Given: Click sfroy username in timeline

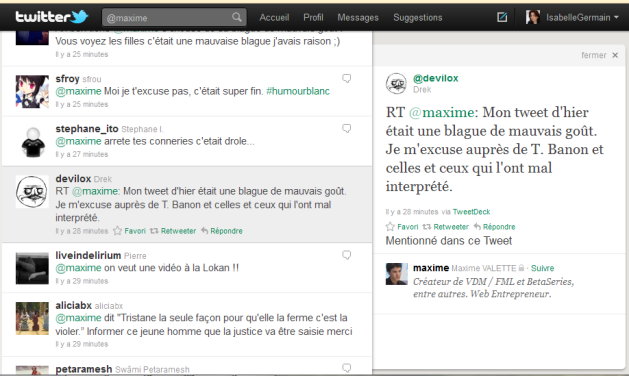Looking at the screenshot, I should [x=67, y=79].
